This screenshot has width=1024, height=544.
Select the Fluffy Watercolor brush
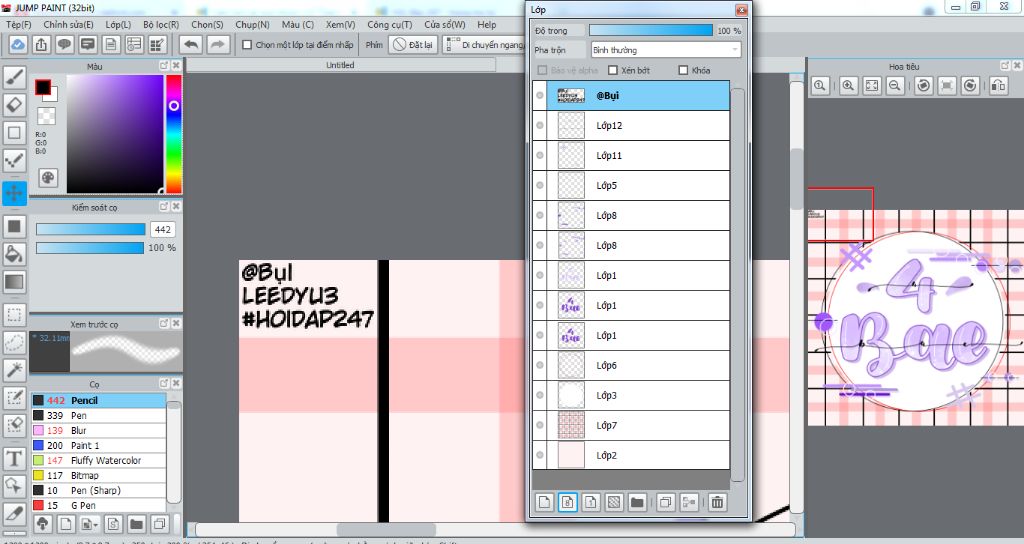[99, 460]
